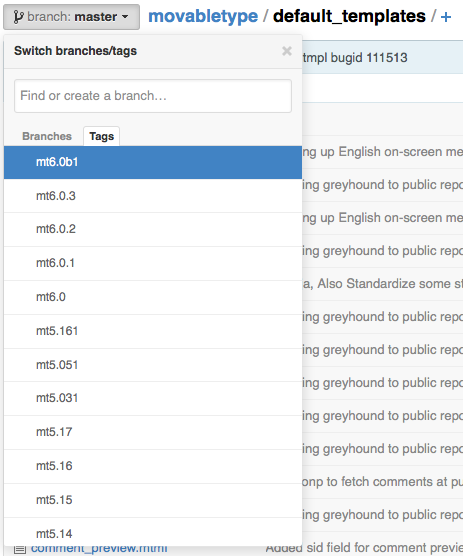The image size is (463, 556).
Task: Pick the mt5.16 tag
Action: (153, 466)
